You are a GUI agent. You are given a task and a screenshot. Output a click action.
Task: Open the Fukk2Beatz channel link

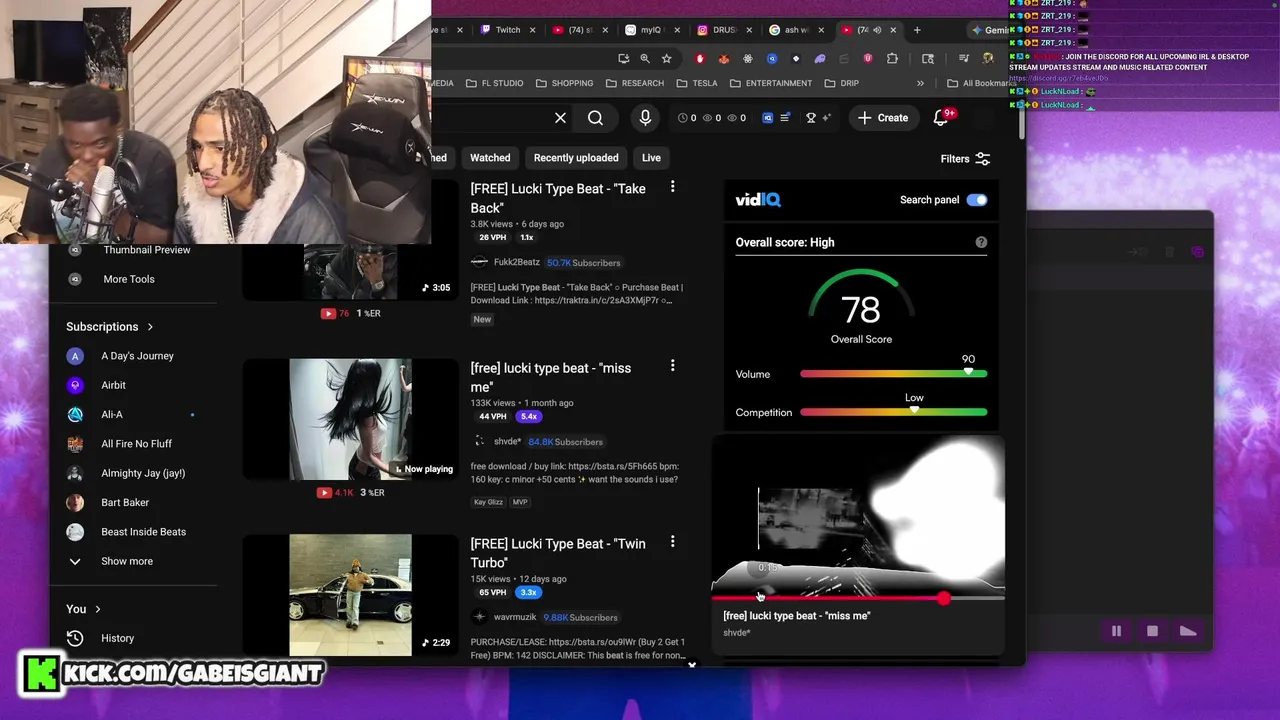coord(516,262)
